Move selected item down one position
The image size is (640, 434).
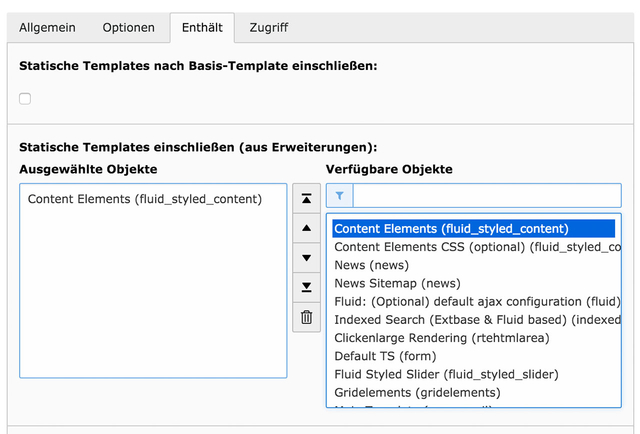coord(307,258)
